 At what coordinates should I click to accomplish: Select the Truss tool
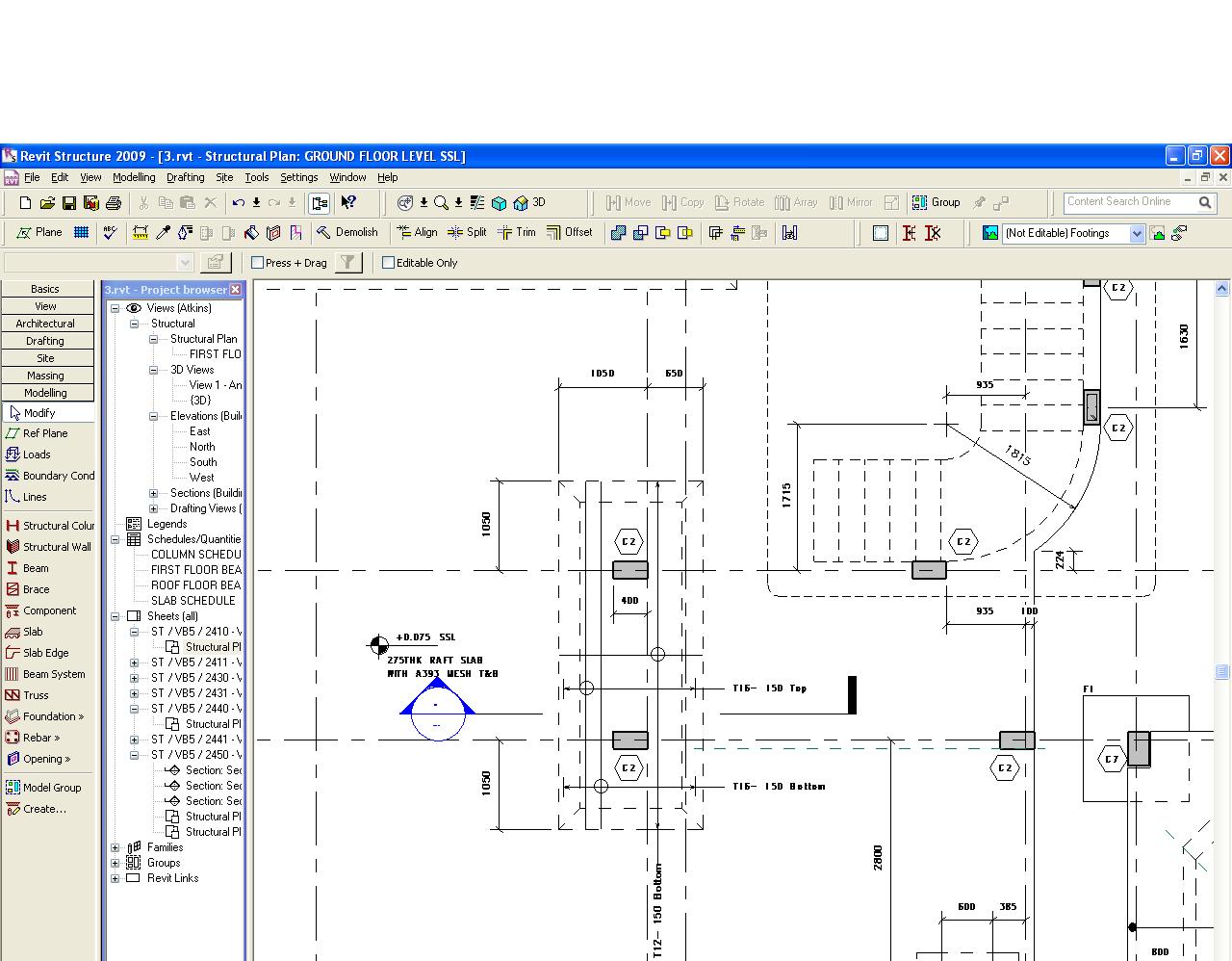point(36,695)
